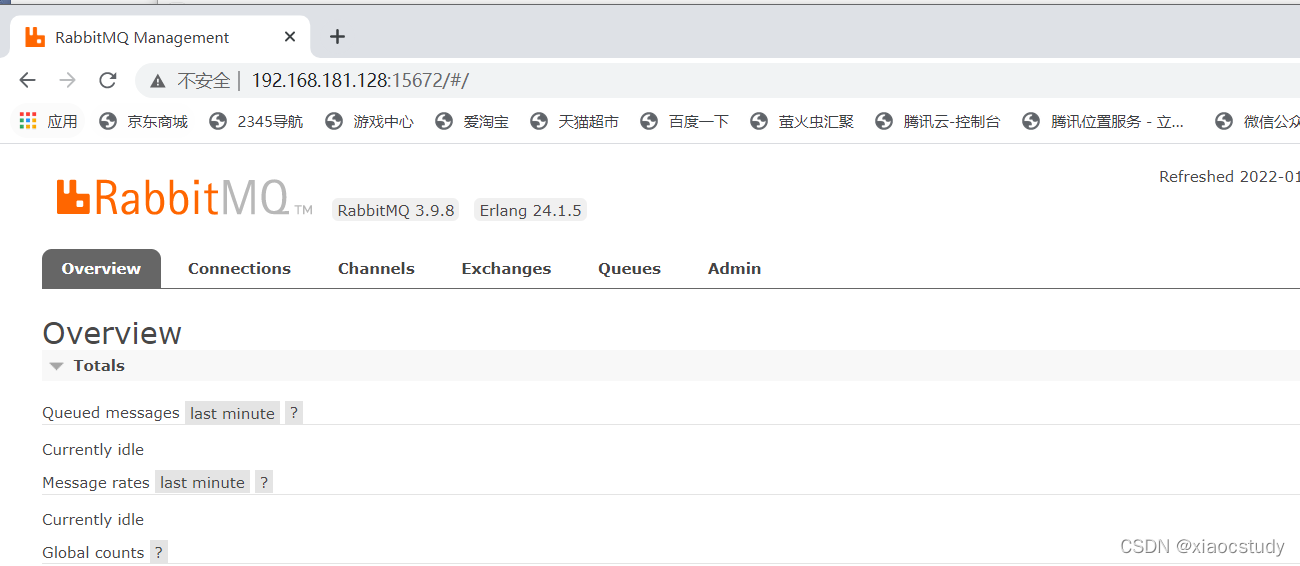Image resolution: width=1300 pixels, height=566 pixels.
Task: Open help for Queued messages
Action: tap(293, 413)
